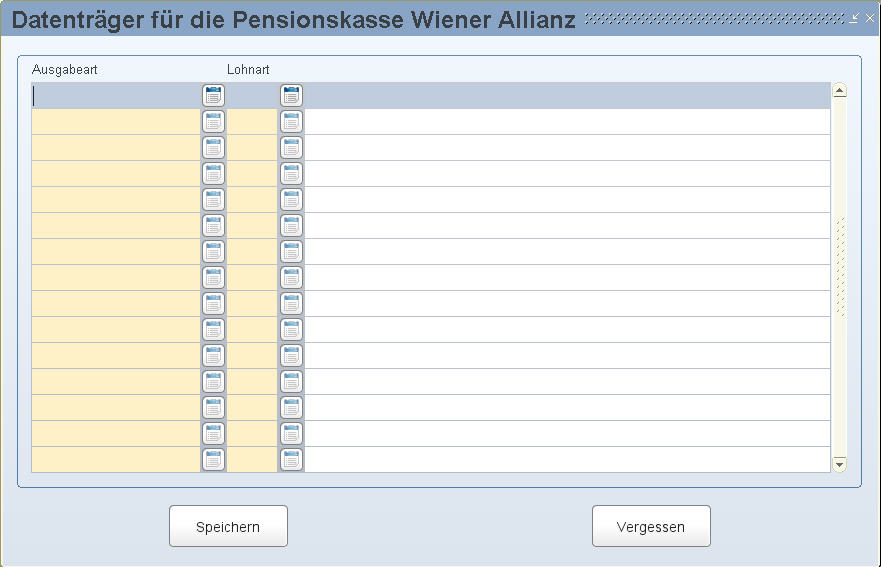This screenshot has height=567, width=881.
Task: Open Ausgabeart lookup in first row
Action: pos(213,96)
